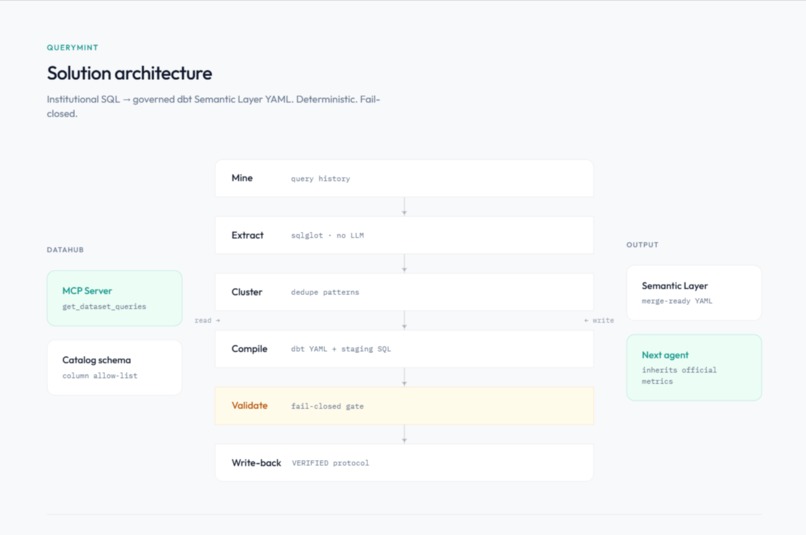The width and height of the screenshot is (806, 535).
Task: Click the Mine step card
Action: tap(404, 178)
